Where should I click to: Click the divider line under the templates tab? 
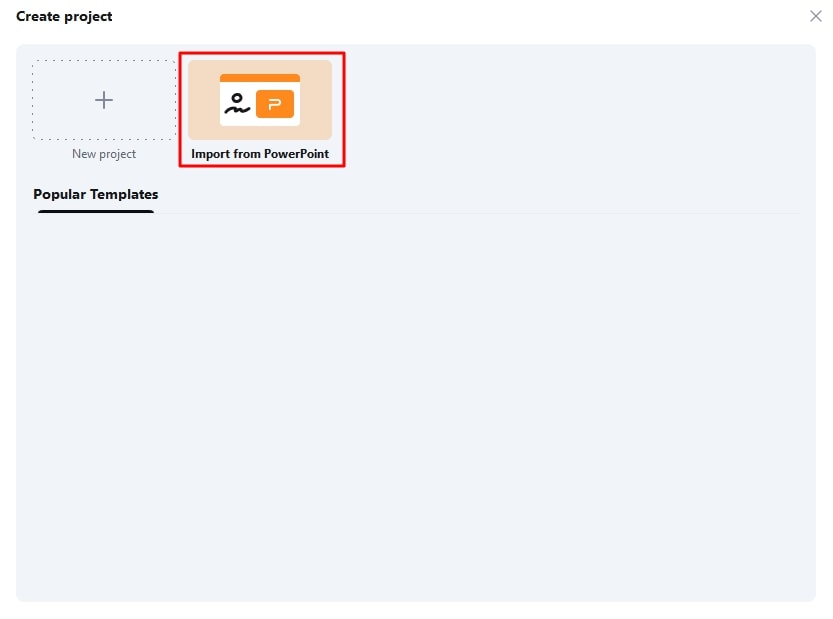477,213
